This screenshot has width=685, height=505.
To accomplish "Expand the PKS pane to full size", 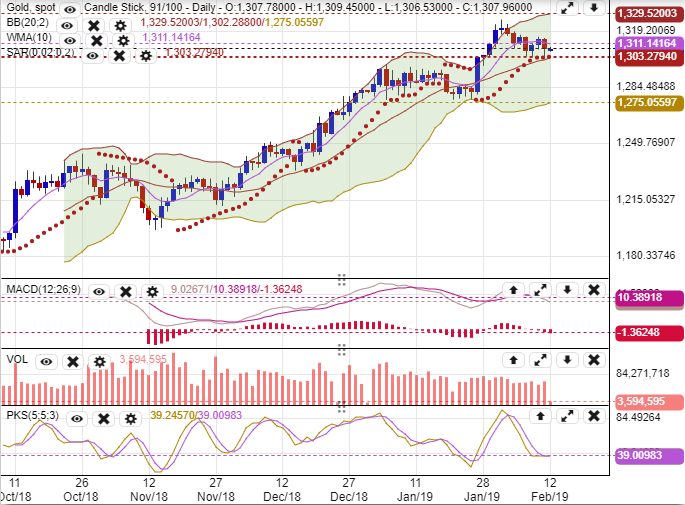I will pyautogui.click(x=566, y=417).
